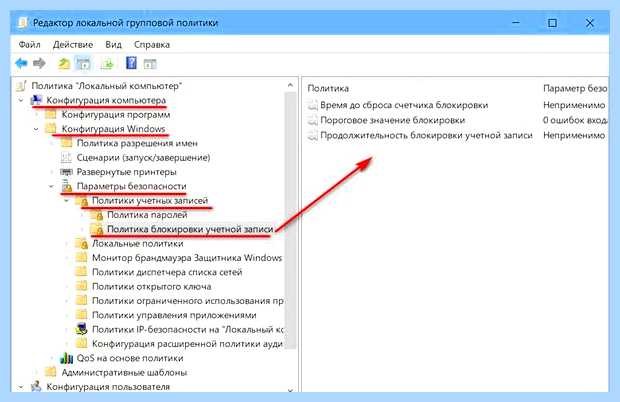
Task: Click the Политика паролей folder icon
Action: click(x=97, y=215)
